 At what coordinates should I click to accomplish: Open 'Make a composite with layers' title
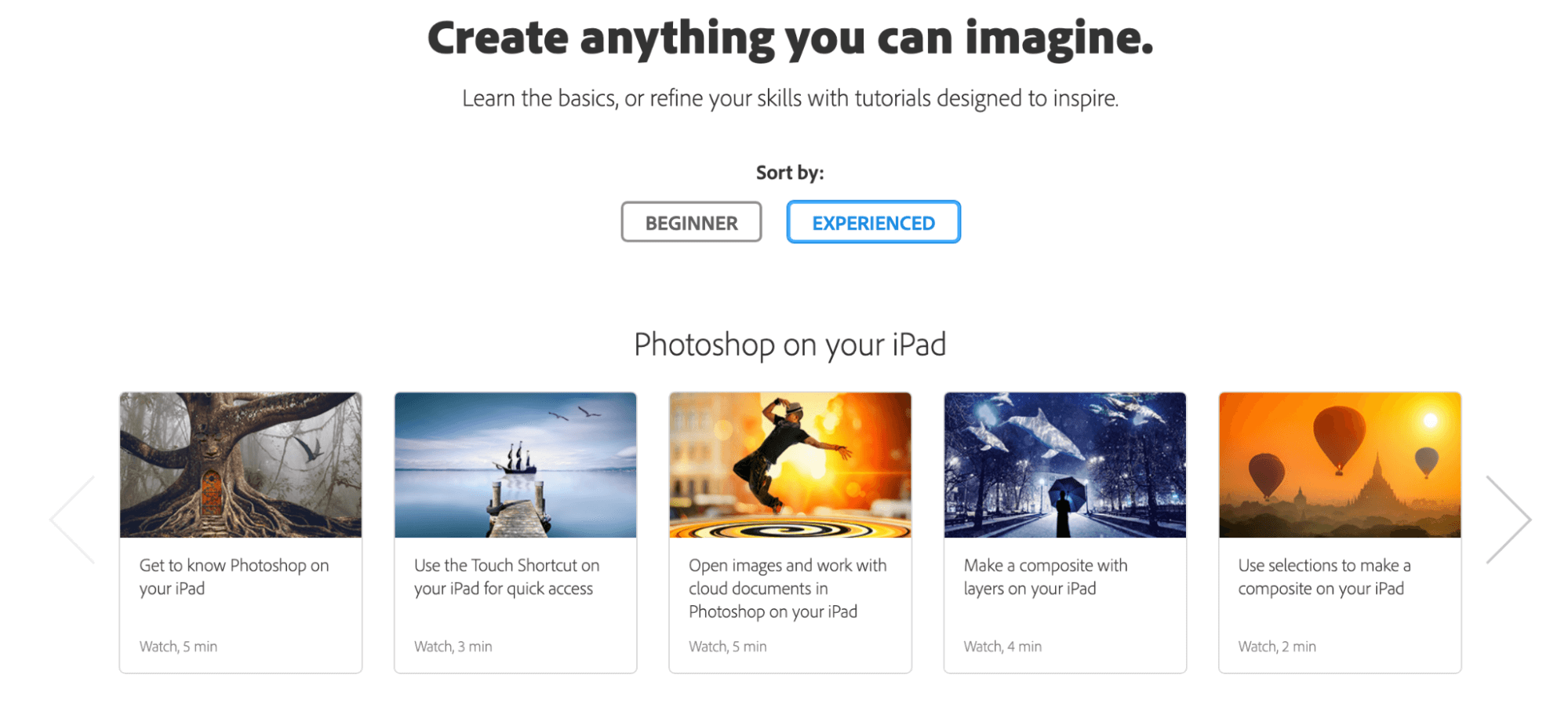(x=1046, y=577)
